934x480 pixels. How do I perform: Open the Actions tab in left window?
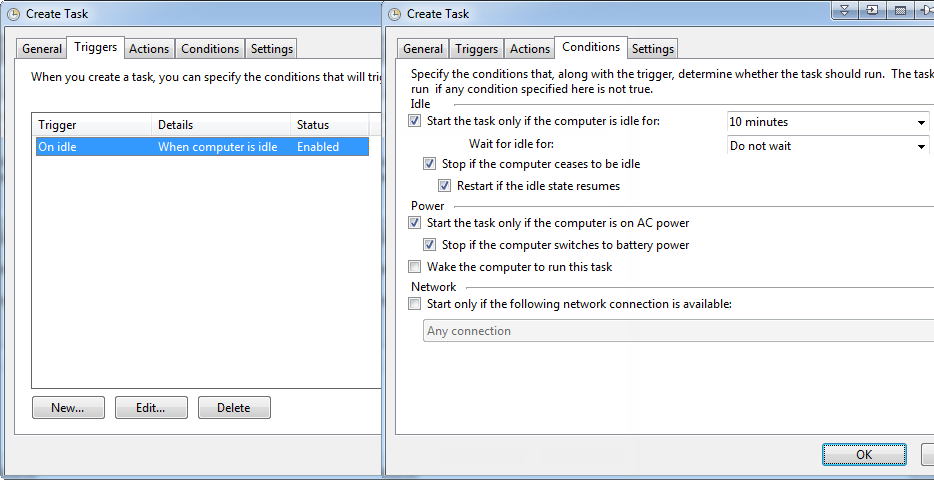149,49
